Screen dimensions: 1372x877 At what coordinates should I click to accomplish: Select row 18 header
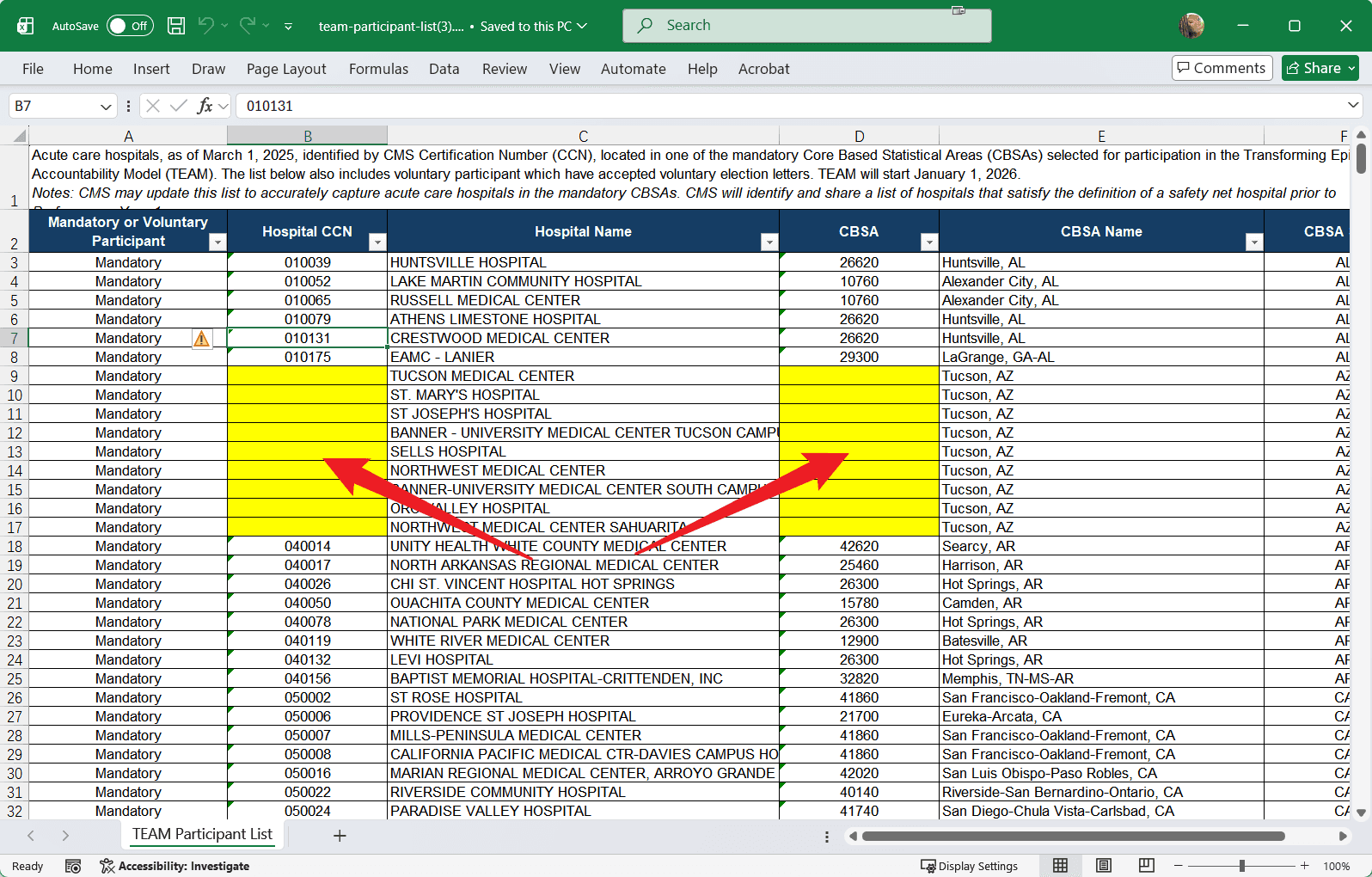[x=15, y=547]
